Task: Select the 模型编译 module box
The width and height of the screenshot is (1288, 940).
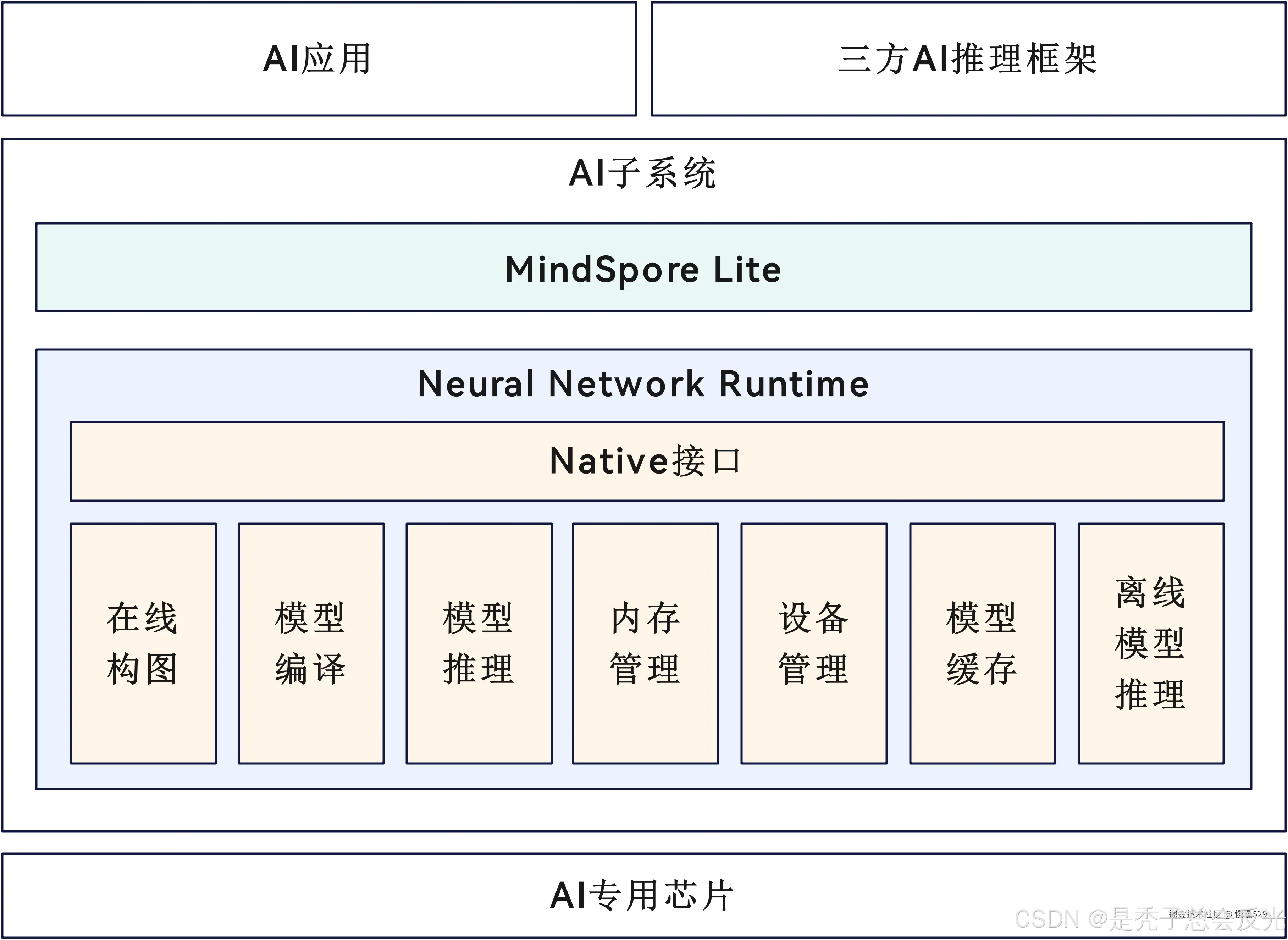Action: point(311,643)
